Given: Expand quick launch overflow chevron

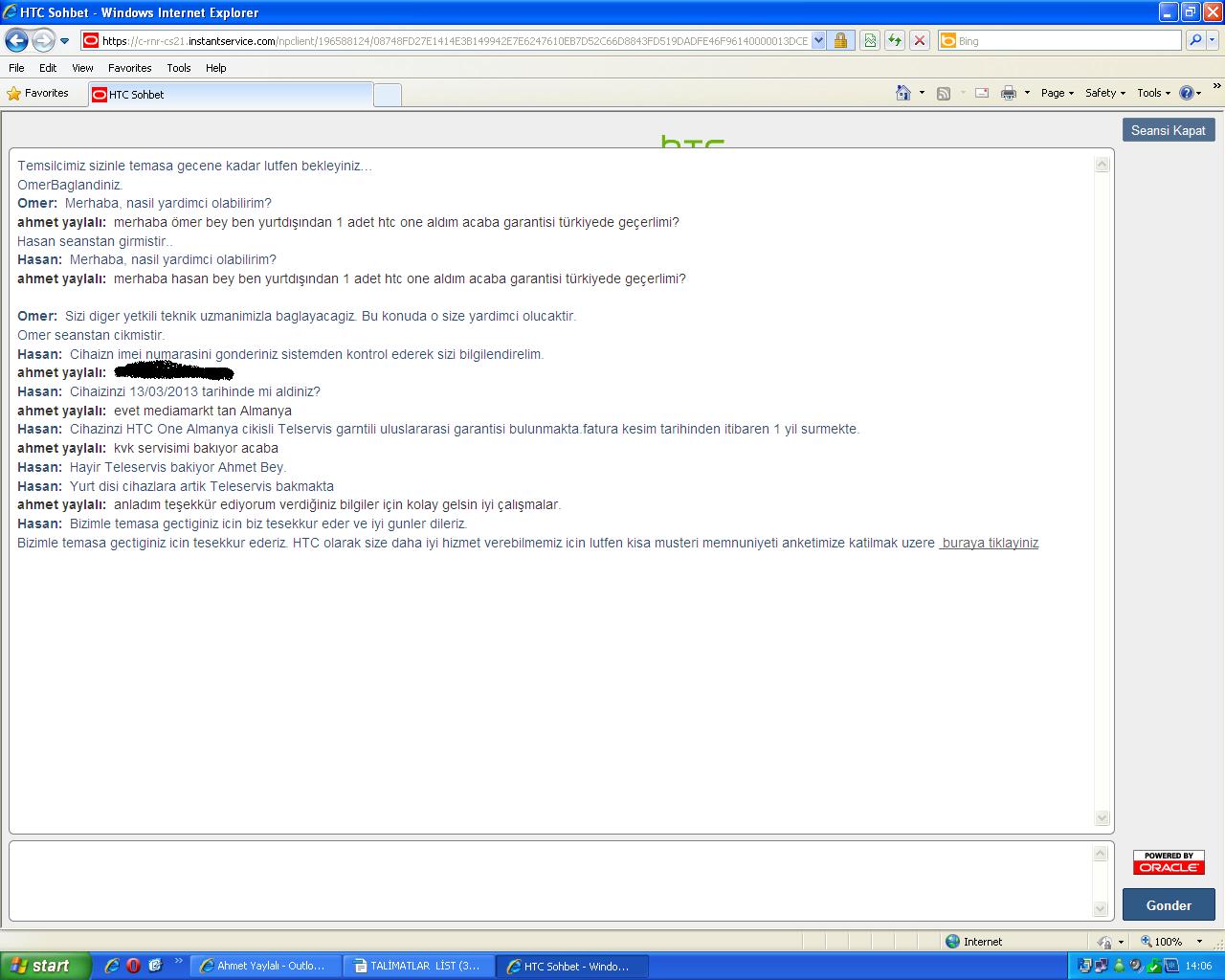Looking at the screenshot, I should click(x=178, y=961).
